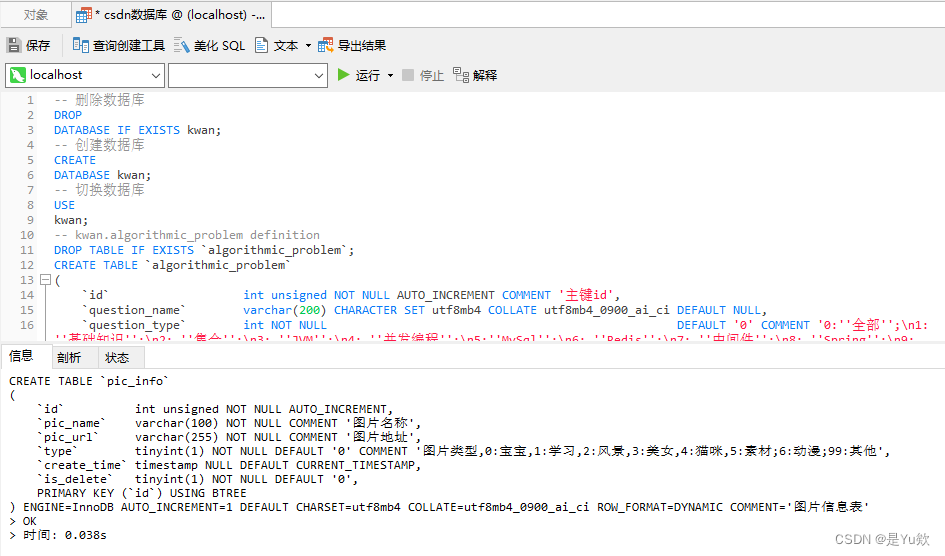Click the localhost connection icon
Screen dimensions: 945x556
(x=18, y=75)
